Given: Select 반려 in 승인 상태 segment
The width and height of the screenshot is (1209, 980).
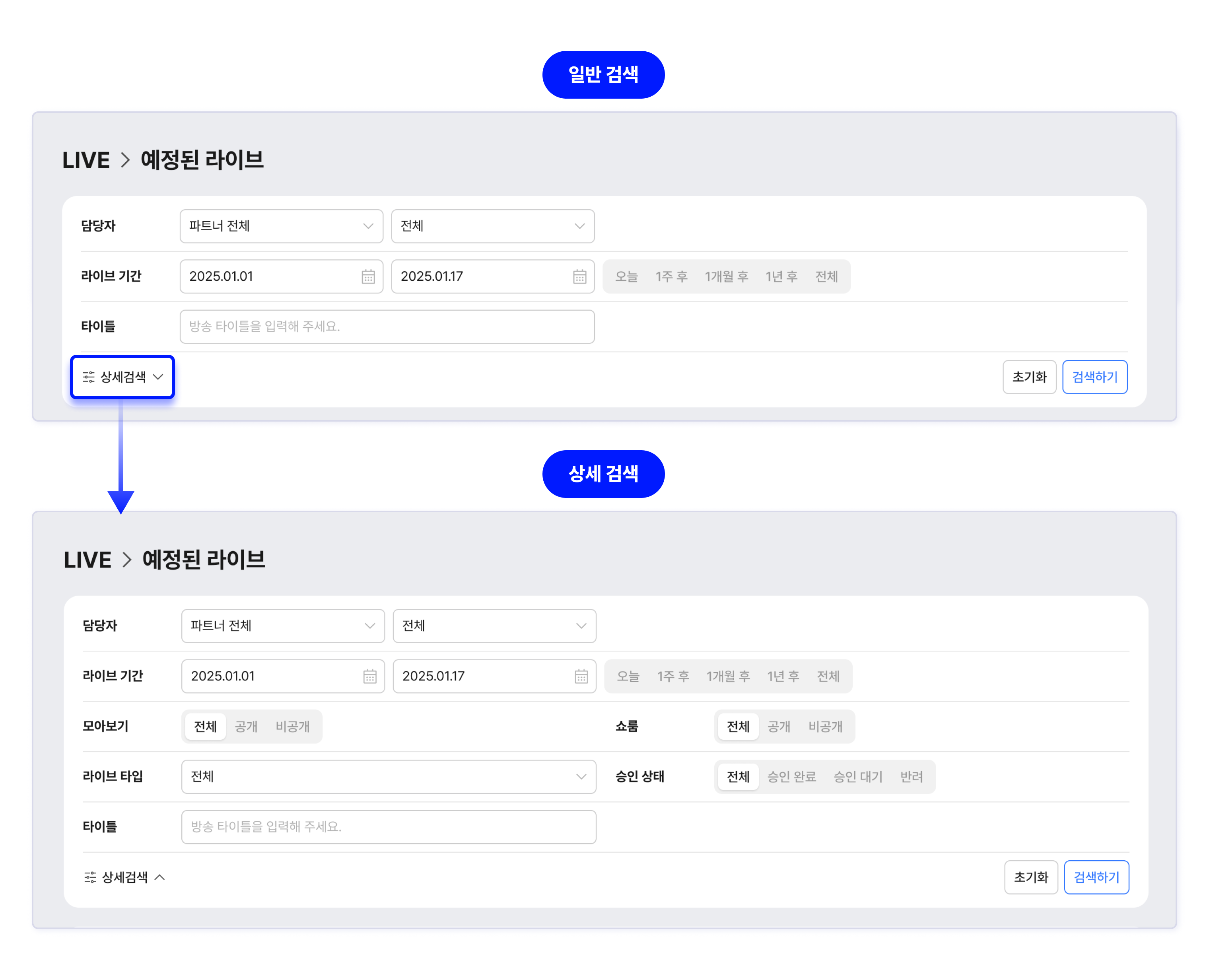Looking at the screenshot, I should [911, 777].
